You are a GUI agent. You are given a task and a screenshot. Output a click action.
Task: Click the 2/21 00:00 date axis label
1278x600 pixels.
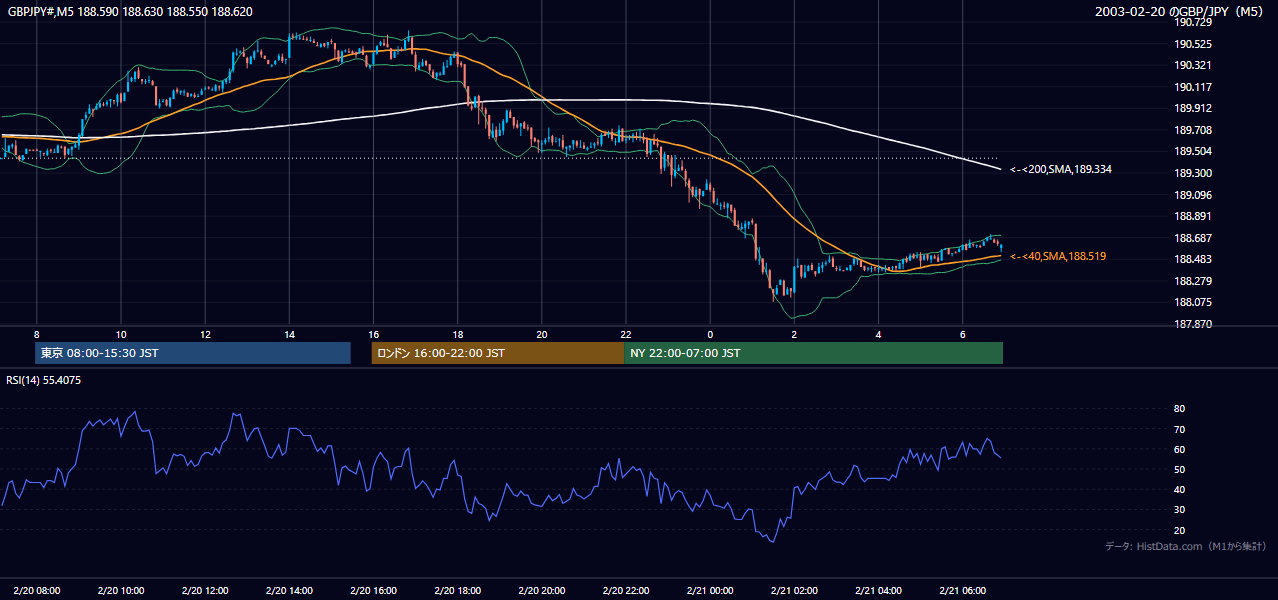[710, 590]
